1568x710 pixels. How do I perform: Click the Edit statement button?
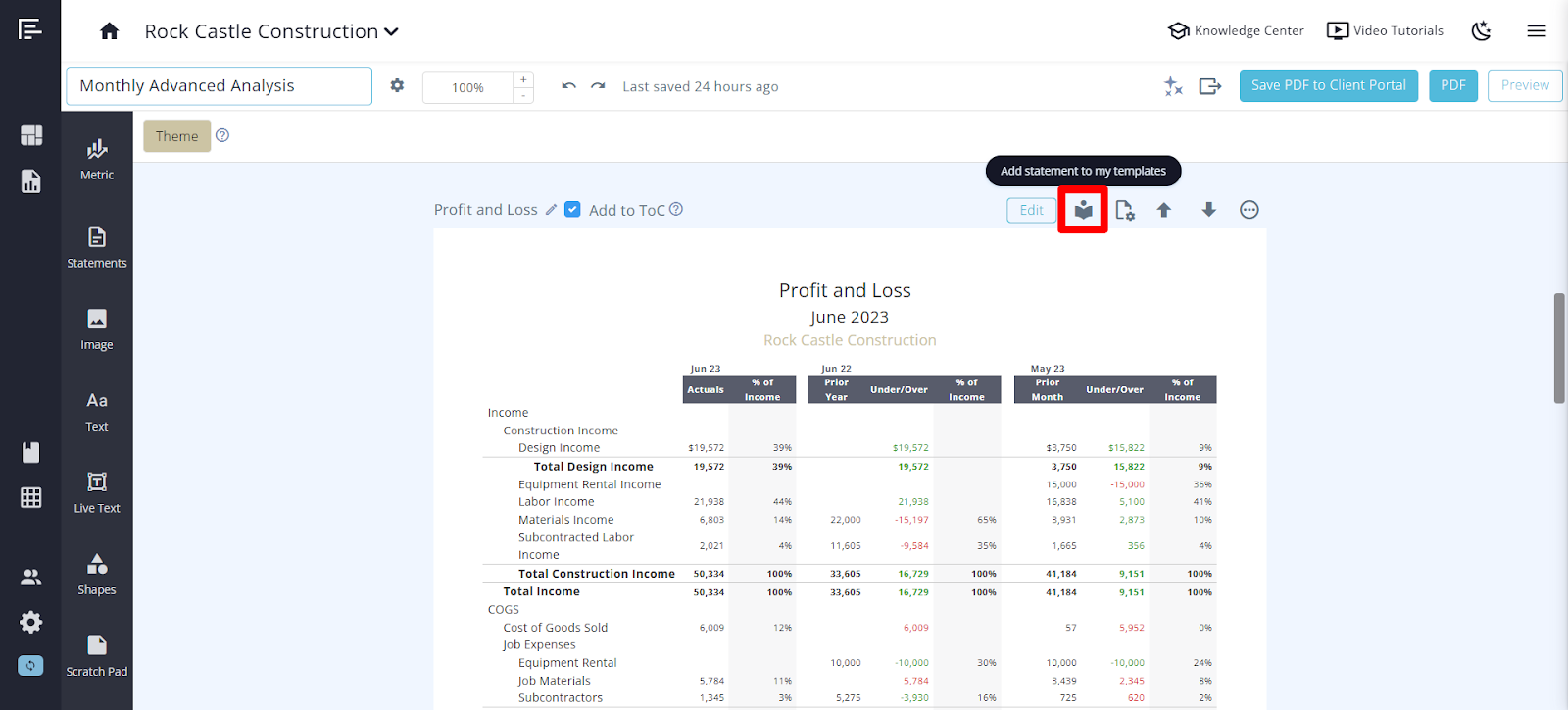(1032, 210)
